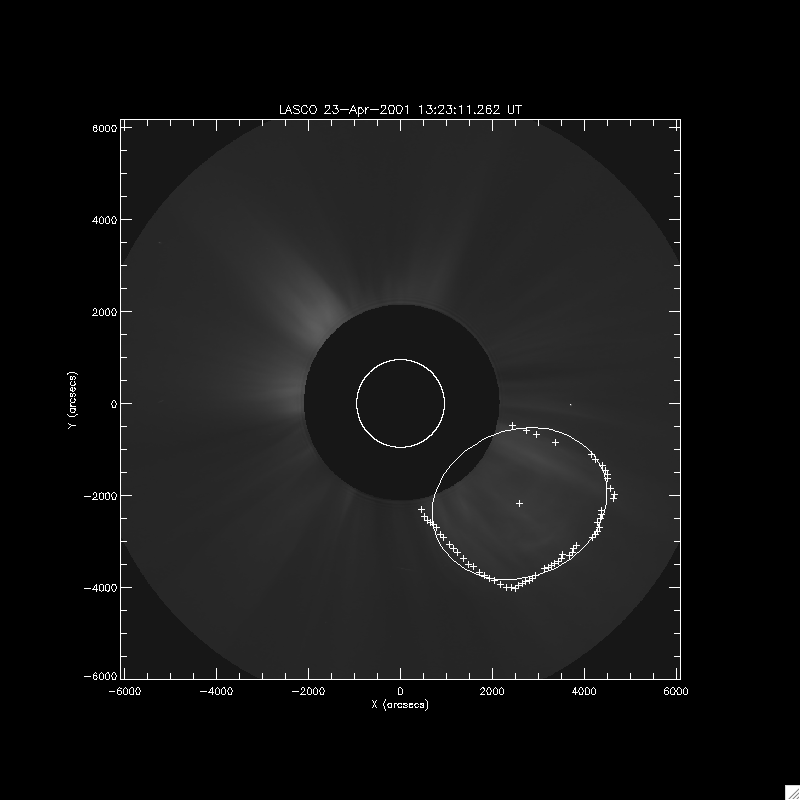Pick the leftmost plus marker on the CME front

[421, 509]
